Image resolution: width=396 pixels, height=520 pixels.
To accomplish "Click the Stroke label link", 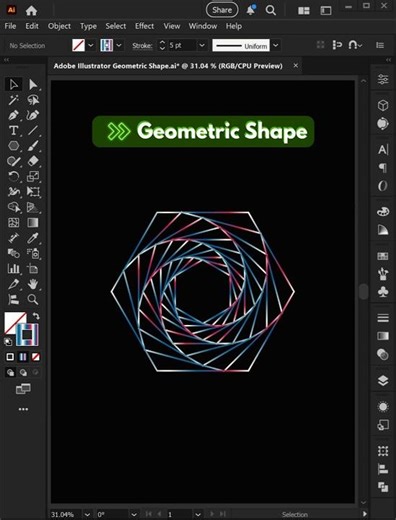I will coord(142,46).
